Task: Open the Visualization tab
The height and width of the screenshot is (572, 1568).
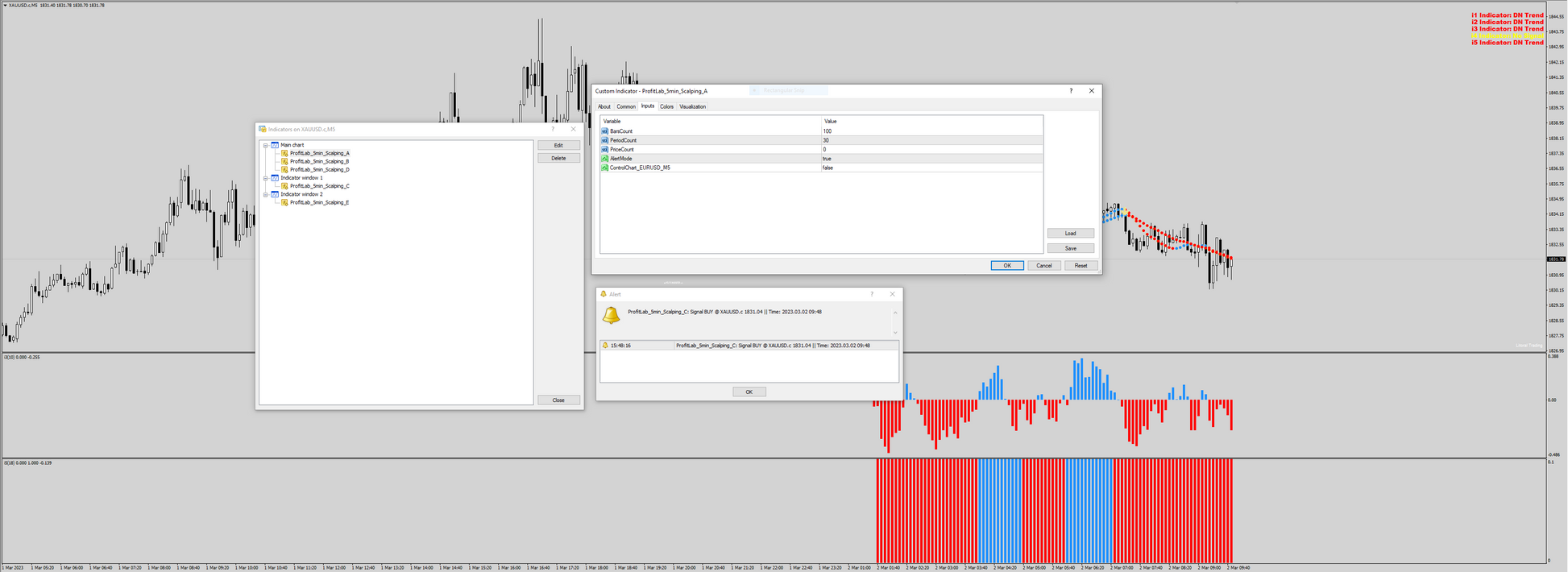Action: pyautogui.click(x=692, y=106)
